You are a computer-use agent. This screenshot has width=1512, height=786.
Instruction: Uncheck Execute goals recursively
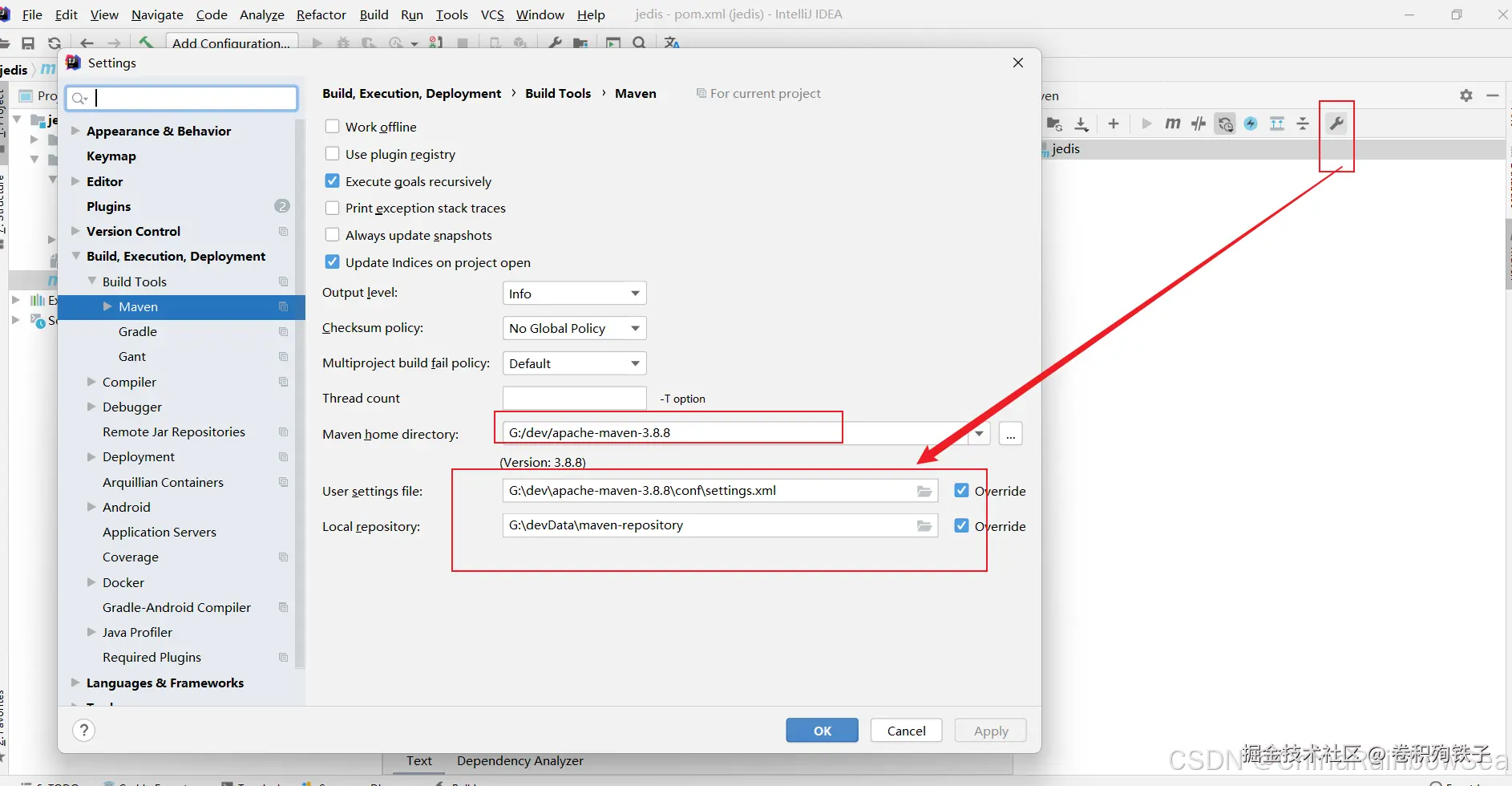(x=332, y=181)
